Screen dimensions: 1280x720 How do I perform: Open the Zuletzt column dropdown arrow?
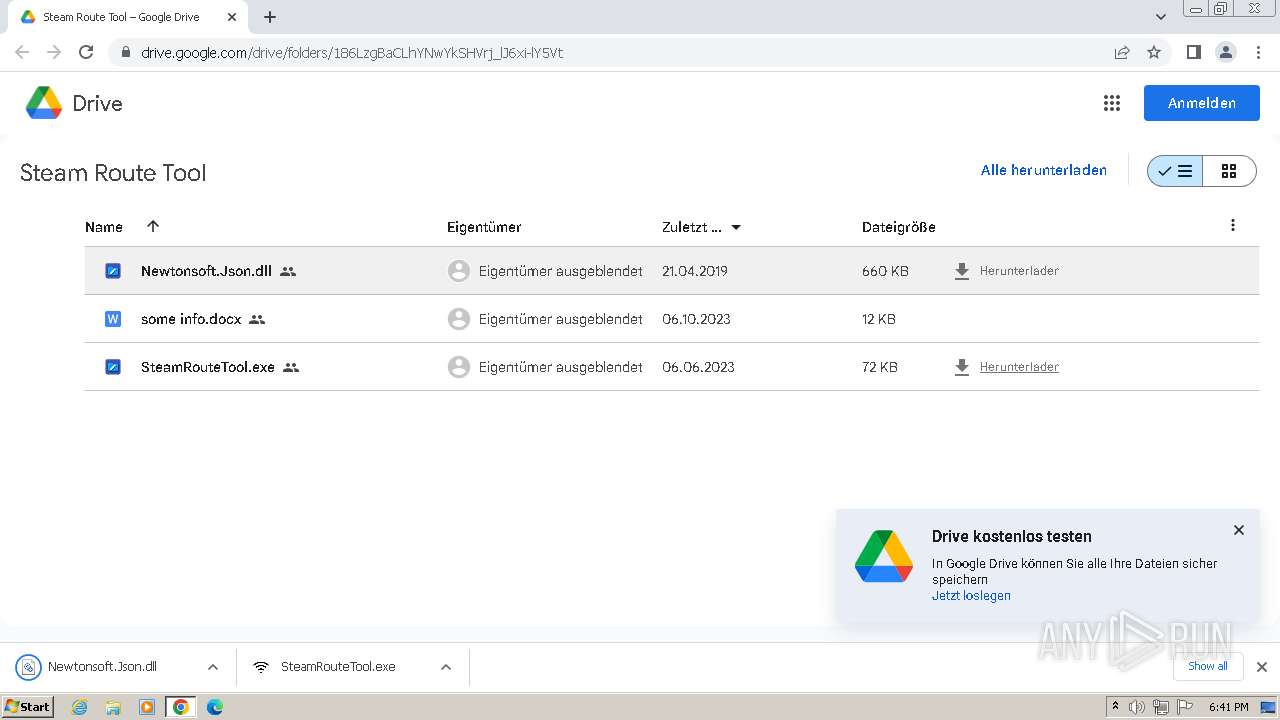coord(736,227)
